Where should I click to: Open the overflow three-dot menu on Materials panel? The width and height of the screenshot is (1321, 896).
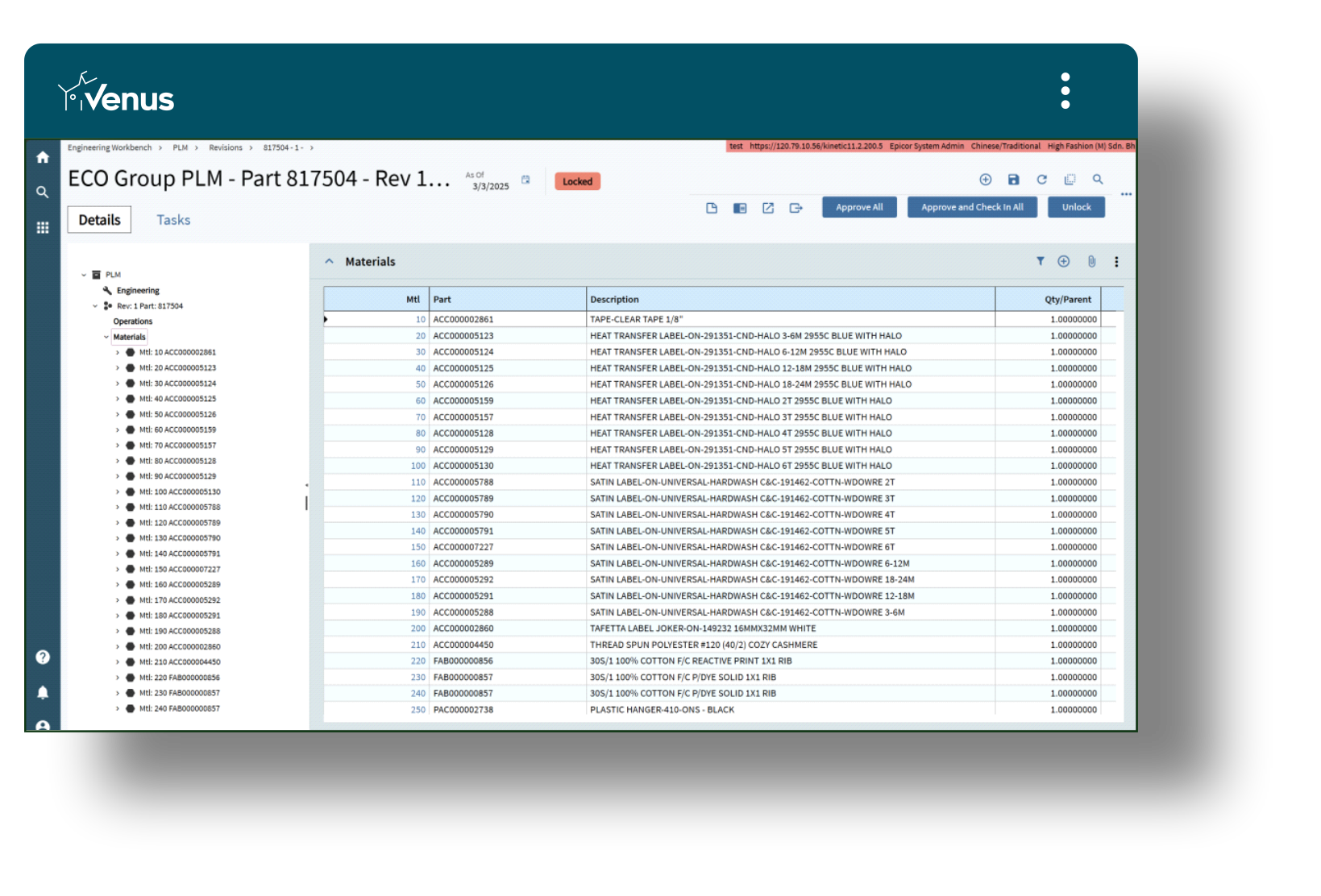point(1116,261)
